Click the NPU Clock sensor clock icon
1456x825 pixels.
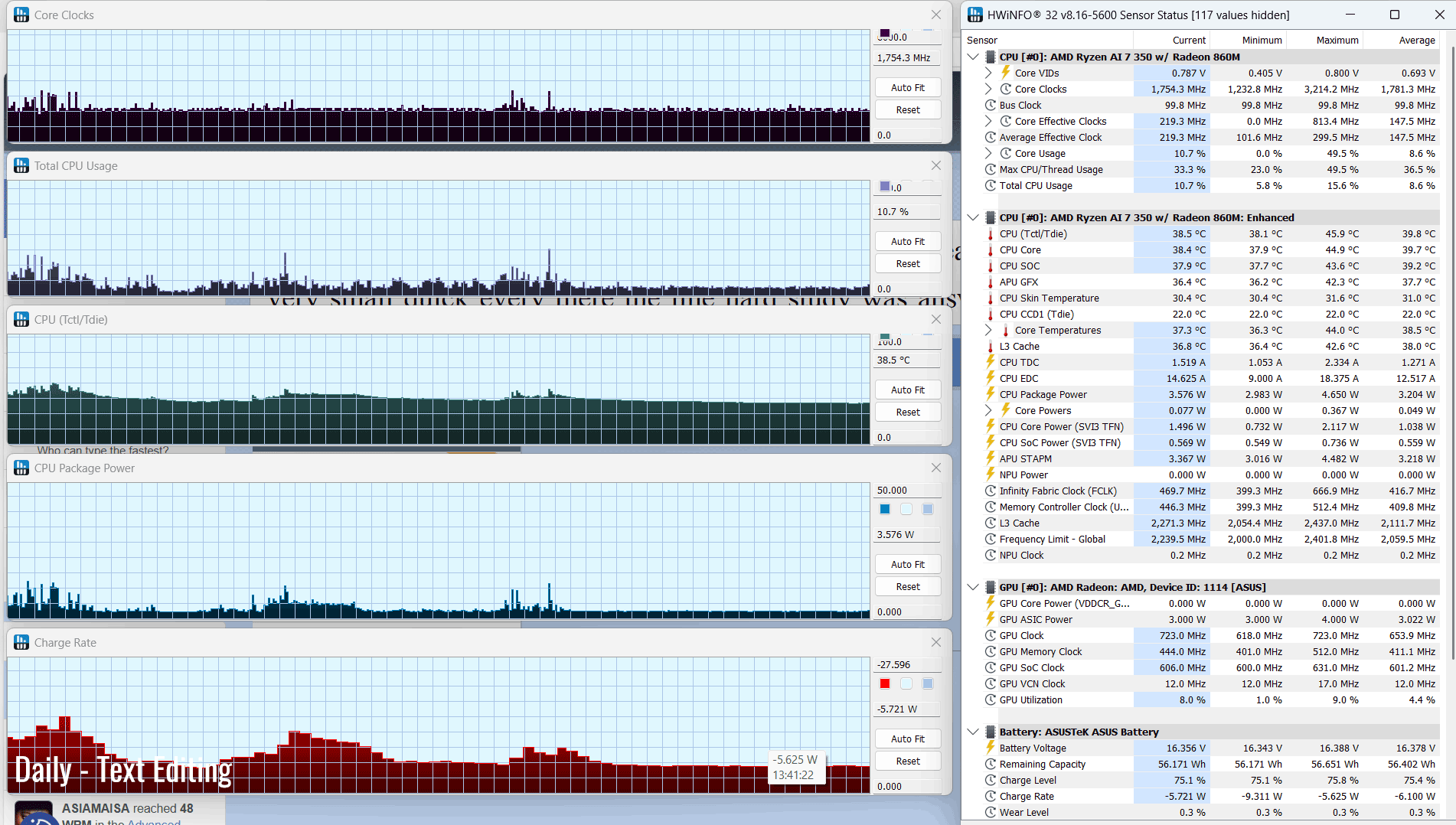pyautogui.click(x=991, y=556)
